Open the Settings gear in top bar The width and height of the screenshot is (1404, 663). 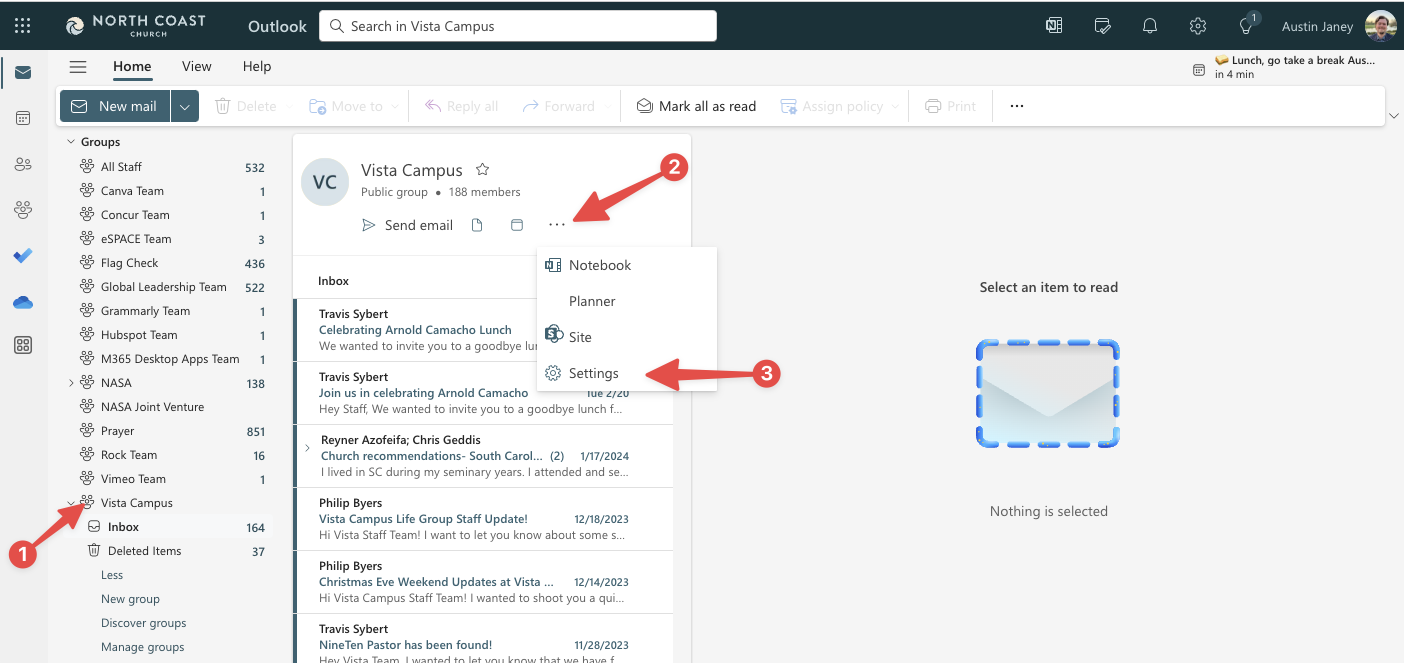coord(1197,26)
